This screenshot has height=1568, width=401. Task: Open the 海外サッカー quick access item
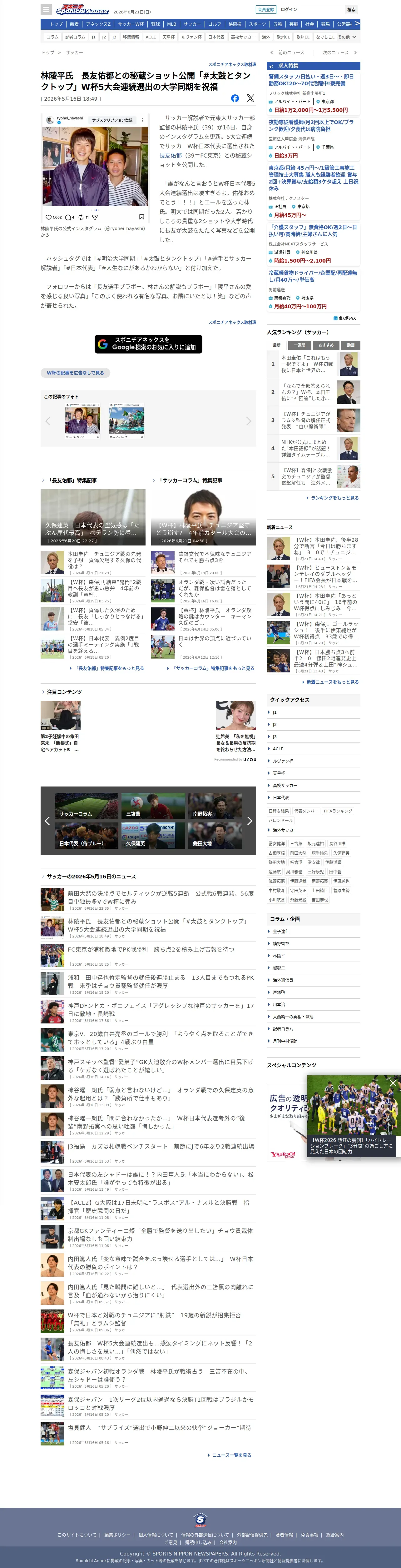(313, 830)
